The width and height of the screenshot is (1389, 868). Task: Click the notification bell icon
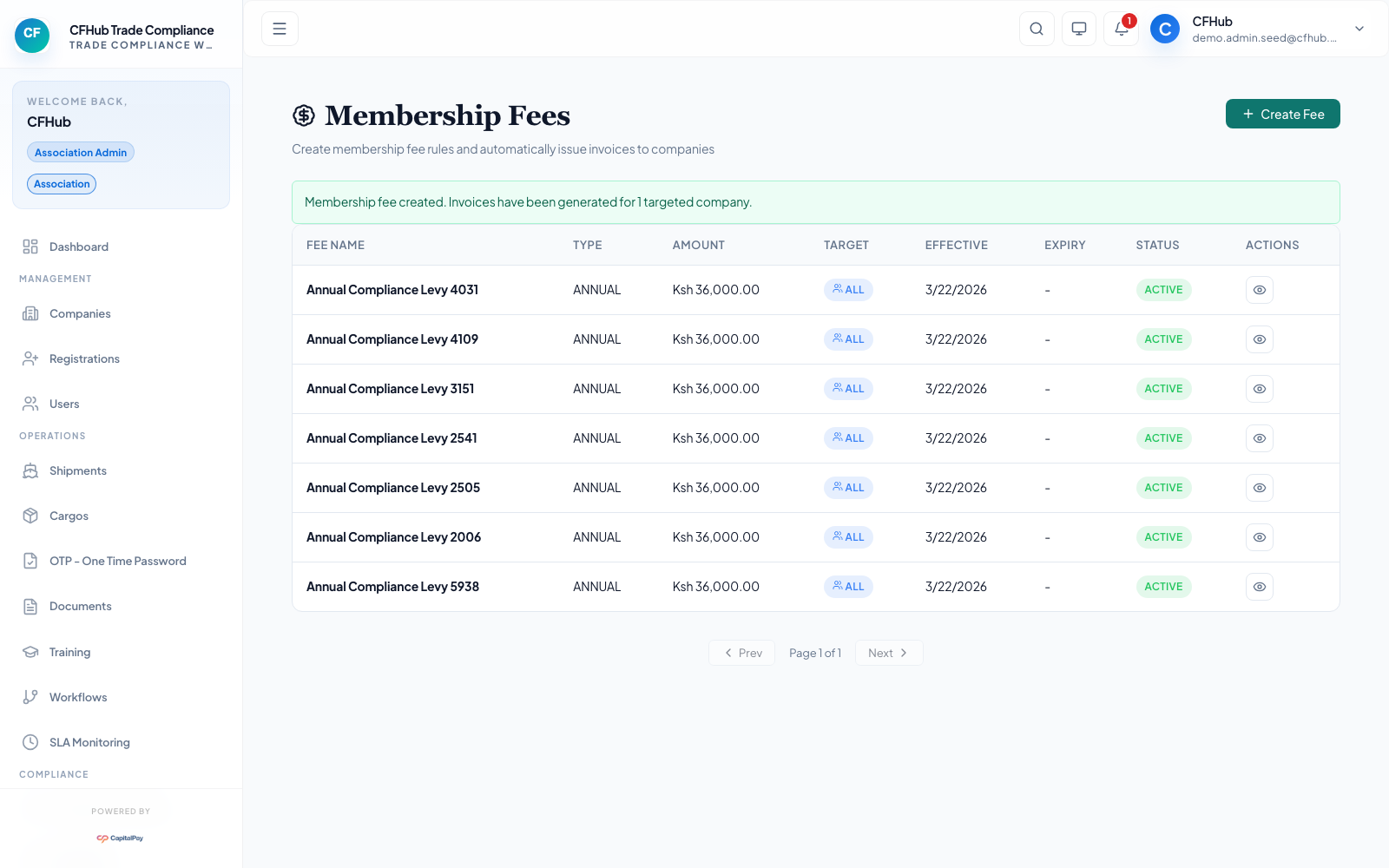[x=1121, y=29]
